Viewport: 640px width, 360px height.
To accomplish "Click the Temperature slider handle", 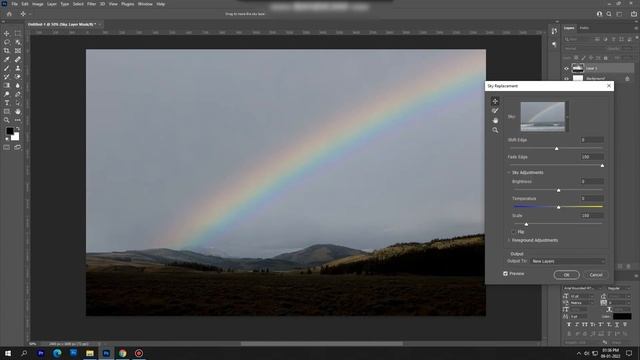I will 558,207.
